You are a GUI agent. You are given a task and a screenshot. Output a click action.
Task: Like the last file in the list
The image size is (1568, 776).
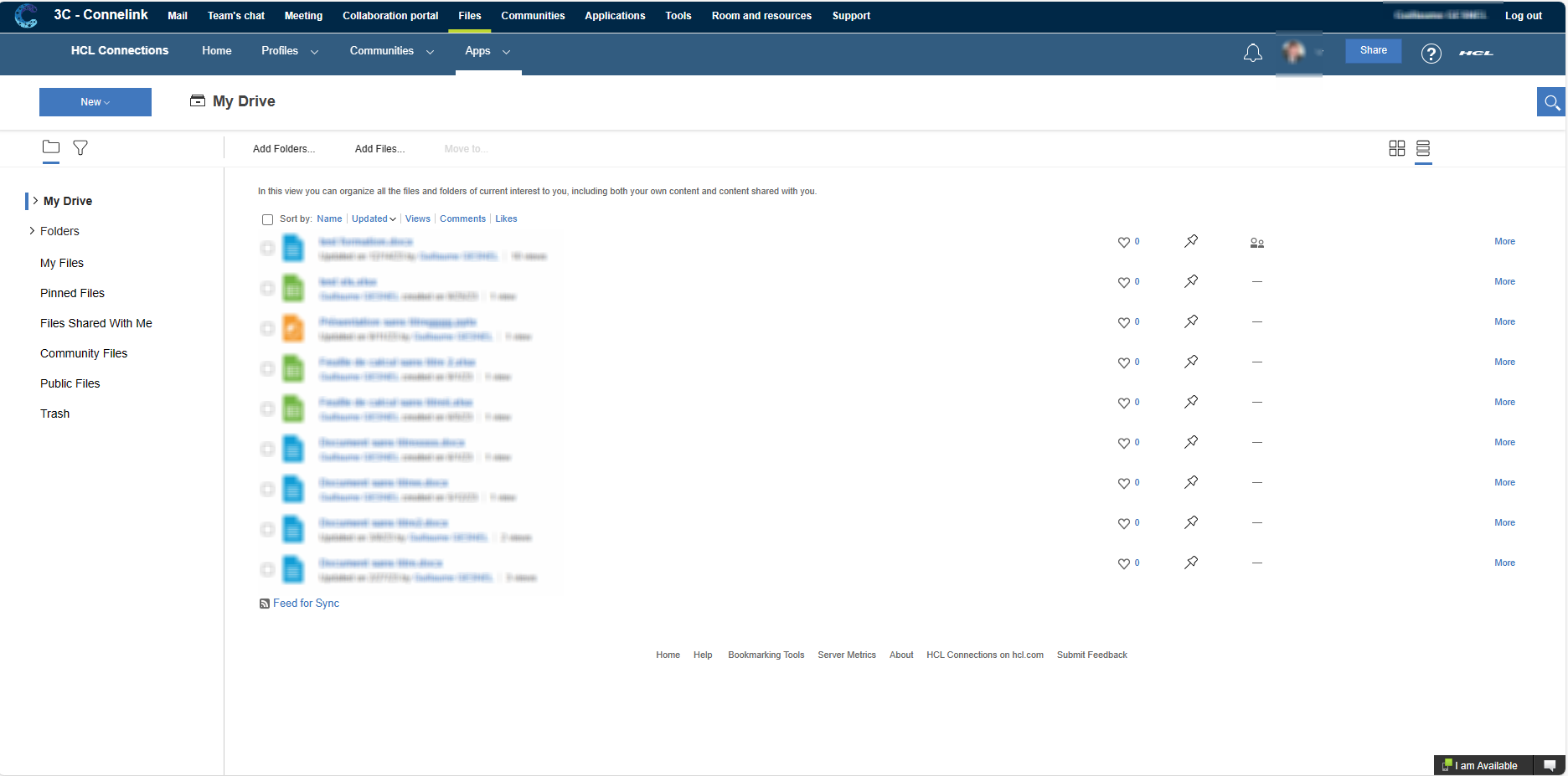pos(1124,563)
